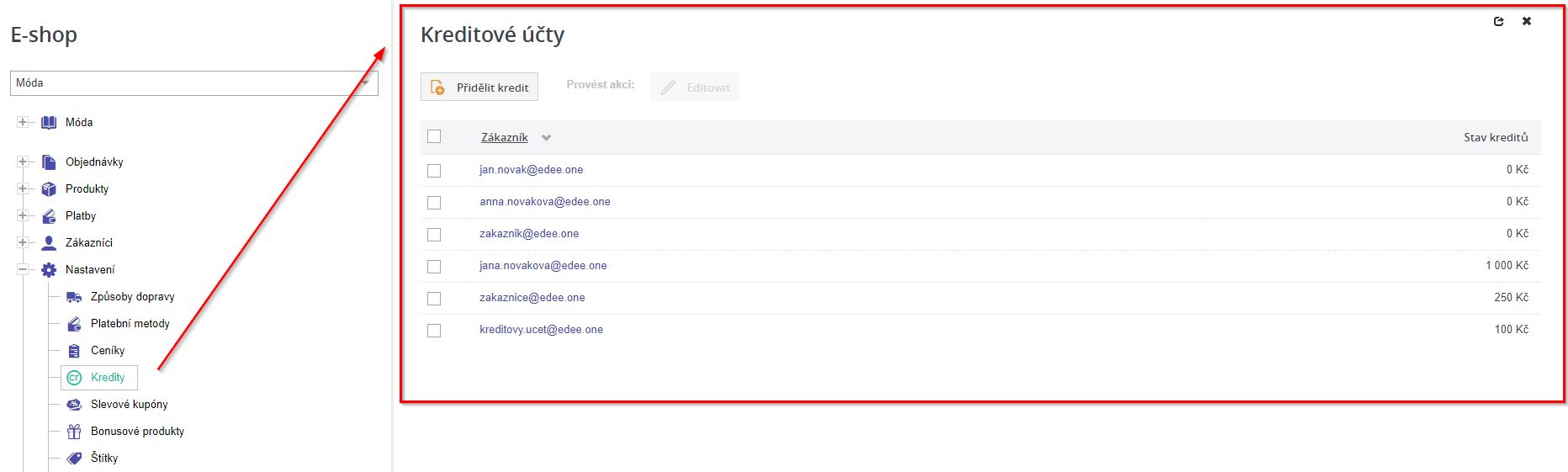Click the Zákazníci person icon

coord(49,243)
